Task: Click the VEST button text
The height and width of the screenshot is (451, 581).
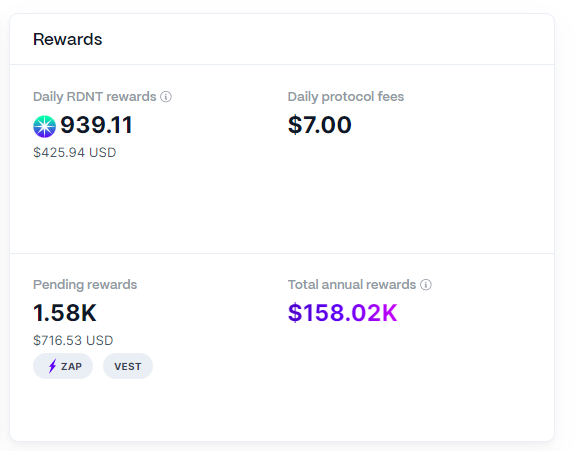Action: [128, 367]
